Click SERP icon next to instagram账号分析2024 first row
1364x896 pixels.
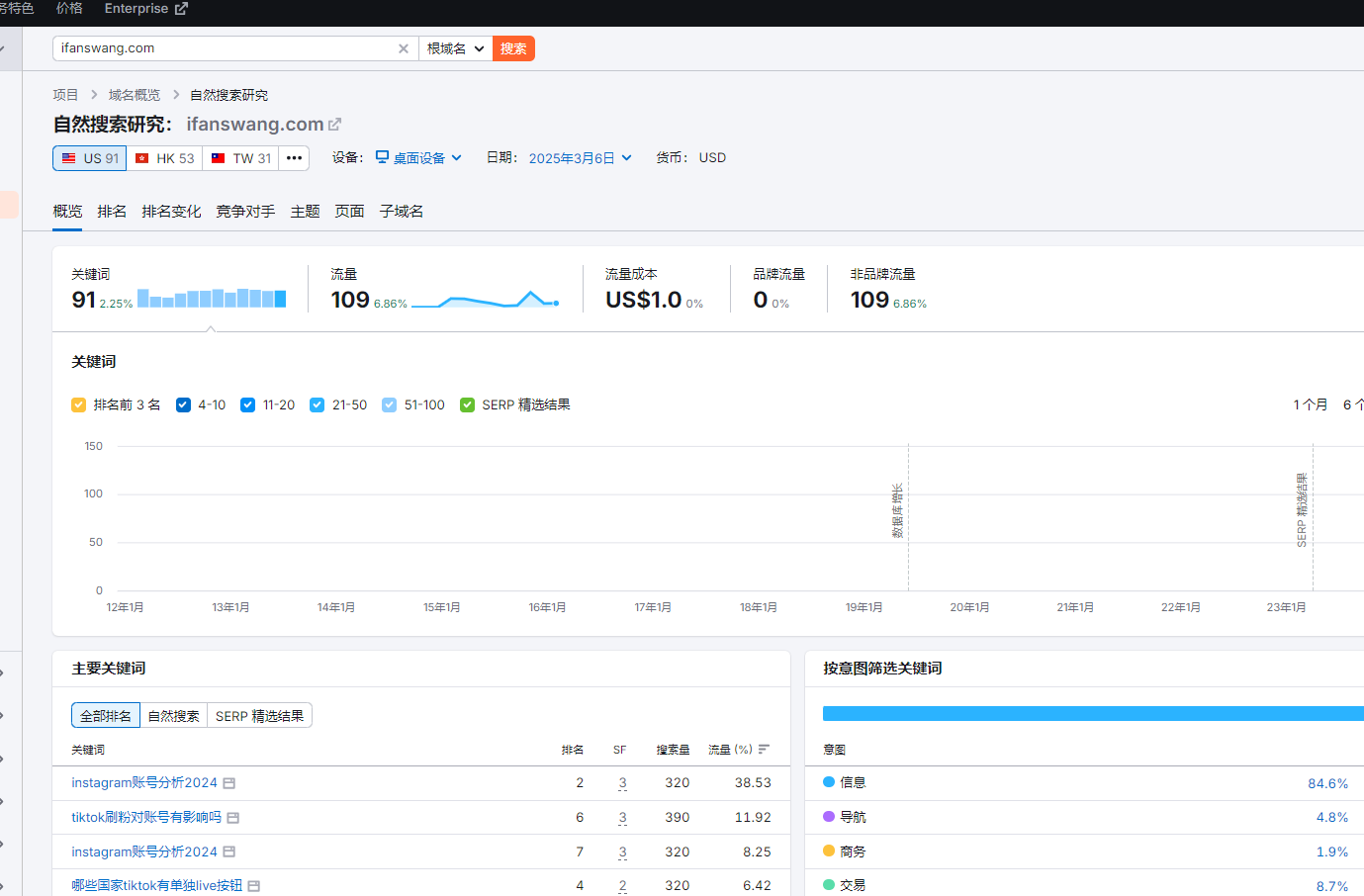tap(229, 783)
